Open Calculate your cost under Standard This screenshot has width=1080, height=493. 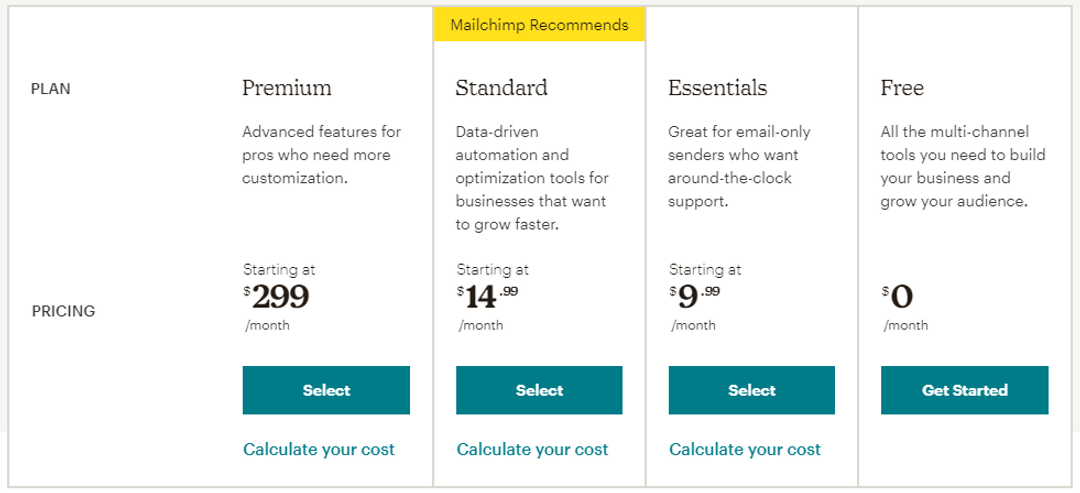tap(532, 450)
